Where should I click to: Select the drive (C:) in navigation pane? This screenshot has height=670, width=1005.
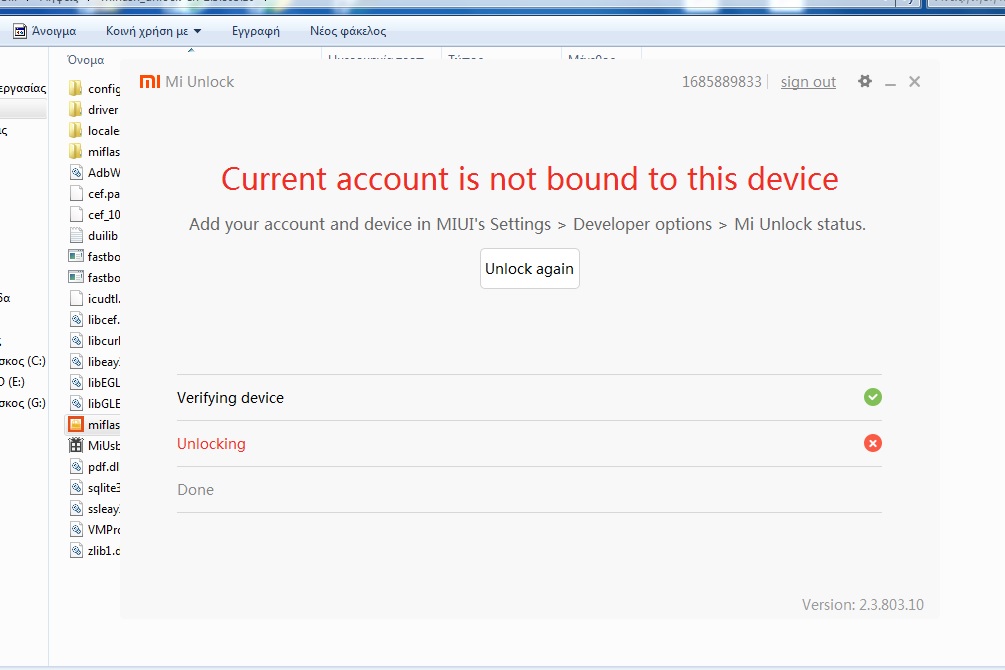(x=22, y=361)
